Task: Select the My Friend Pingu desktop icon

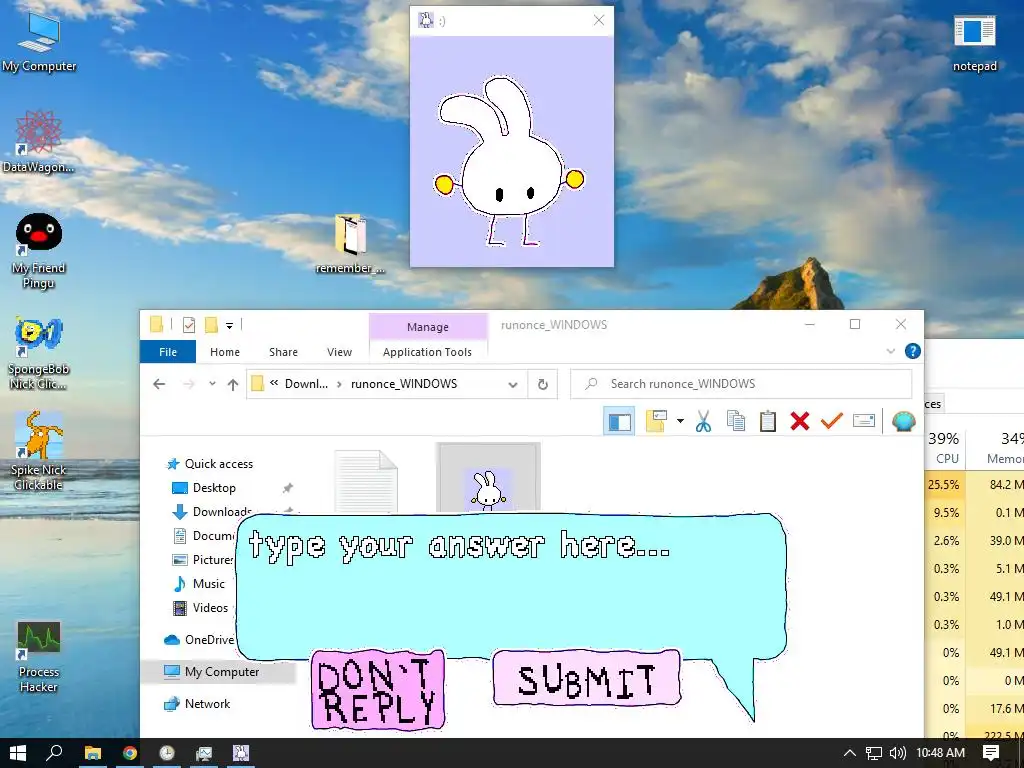Action: tap(39, 251)
